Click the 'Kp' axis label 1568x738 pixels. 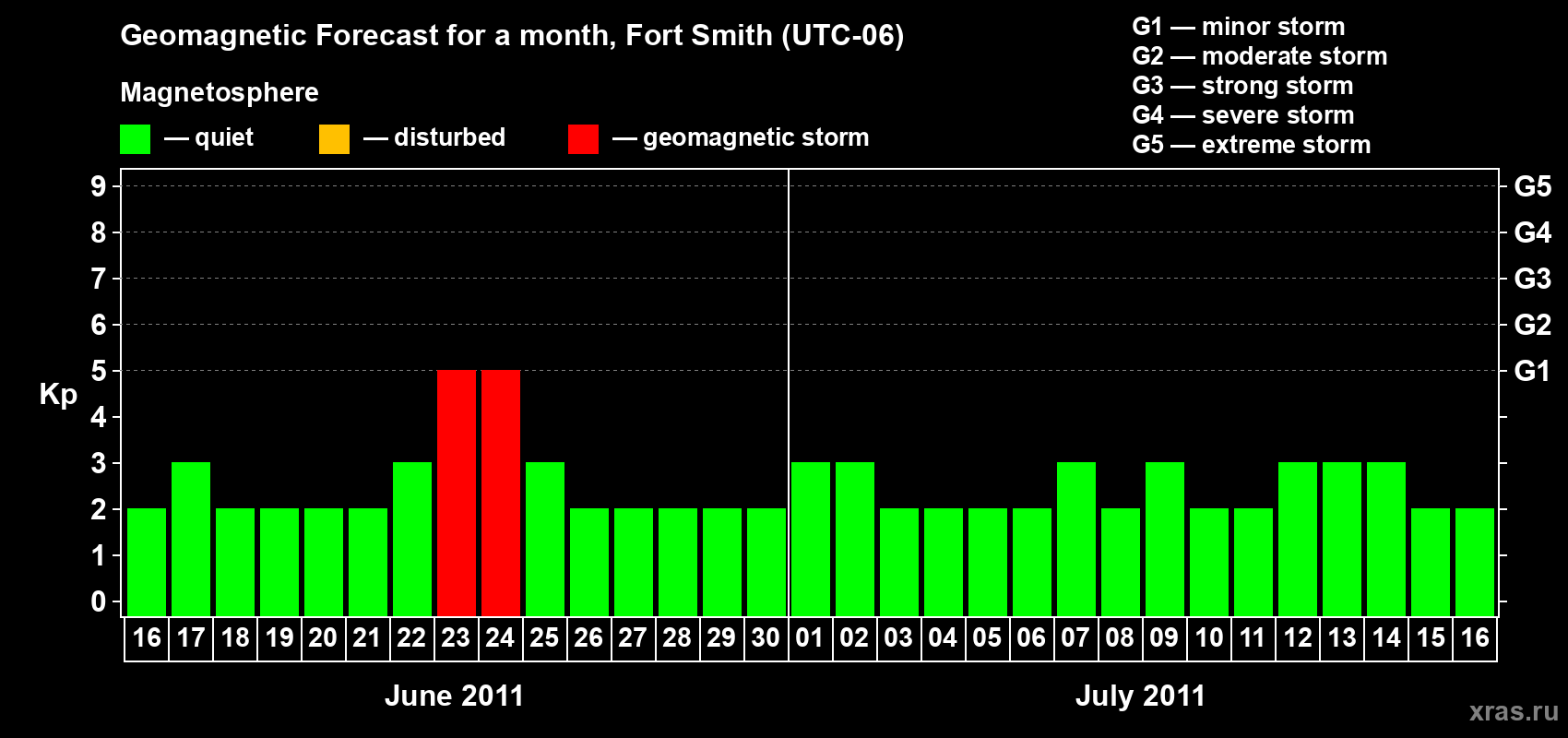(x=58, y=395)
